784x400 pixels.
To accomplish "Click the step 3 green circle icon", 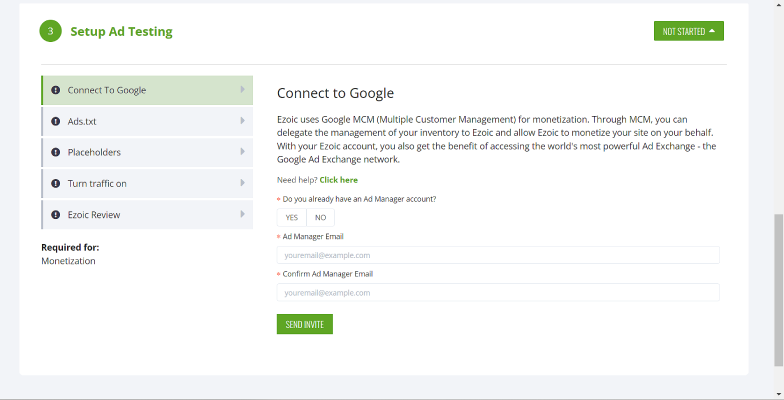I will point(50,31).
